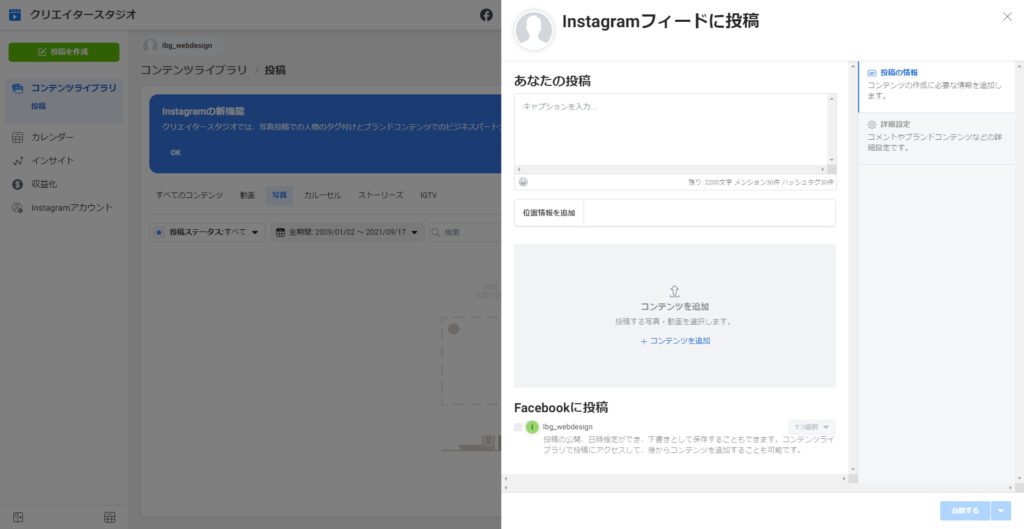The image size is (1024, 529).
Task: Switch to IGTV tab
Action: pyautogui.click(x=428, y=195)
